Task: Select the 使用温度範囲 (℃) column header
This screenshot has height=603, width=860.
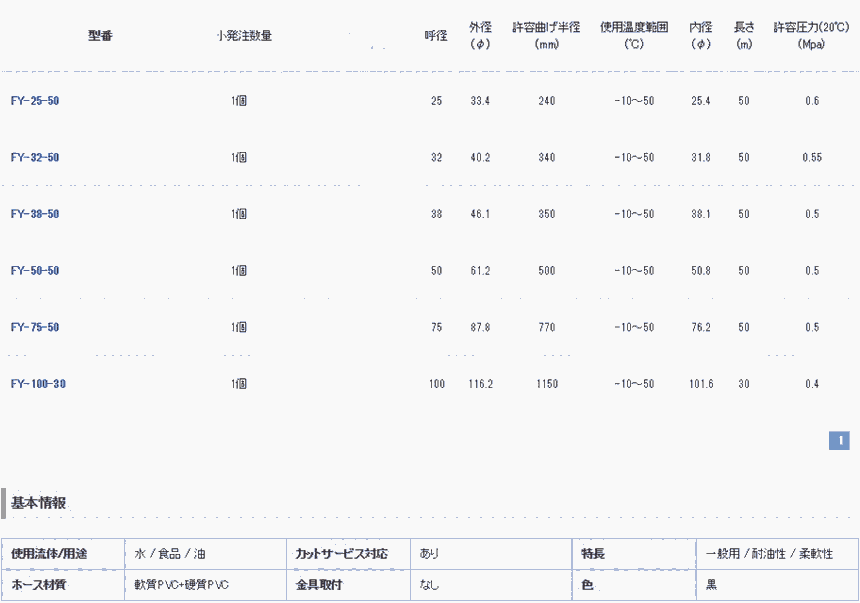Action: click(634, 36)
